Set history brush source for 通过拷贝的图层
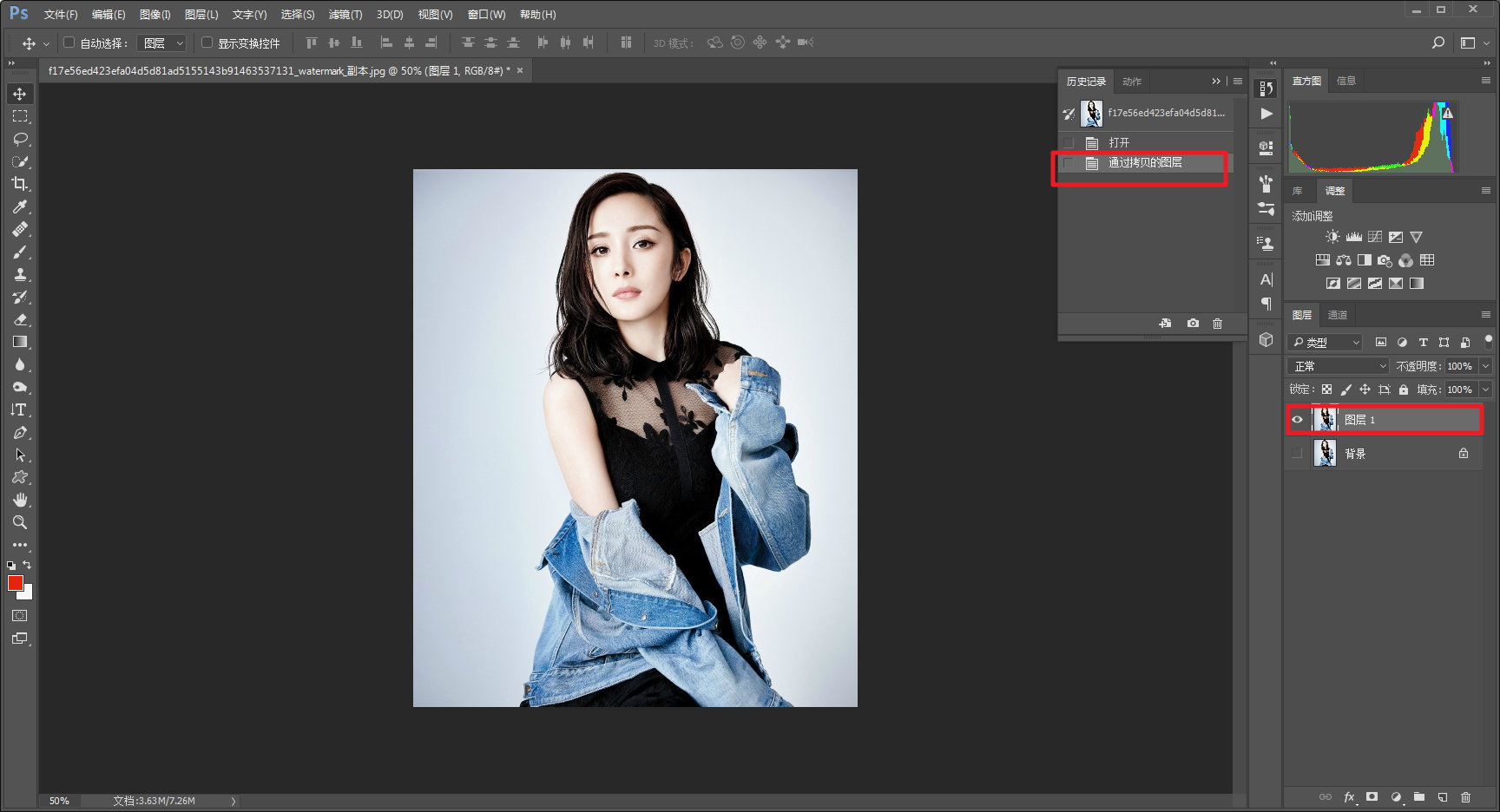The image size is (1500, 812). pos(1069,163)
